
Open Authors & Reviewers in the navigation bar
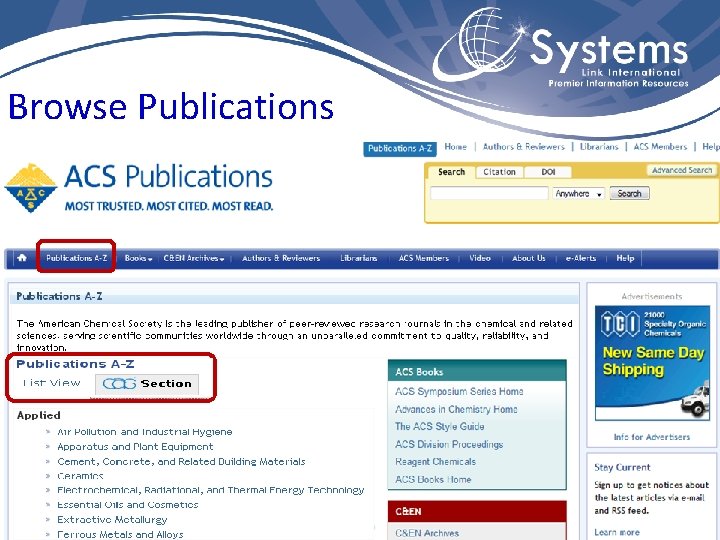281,258
